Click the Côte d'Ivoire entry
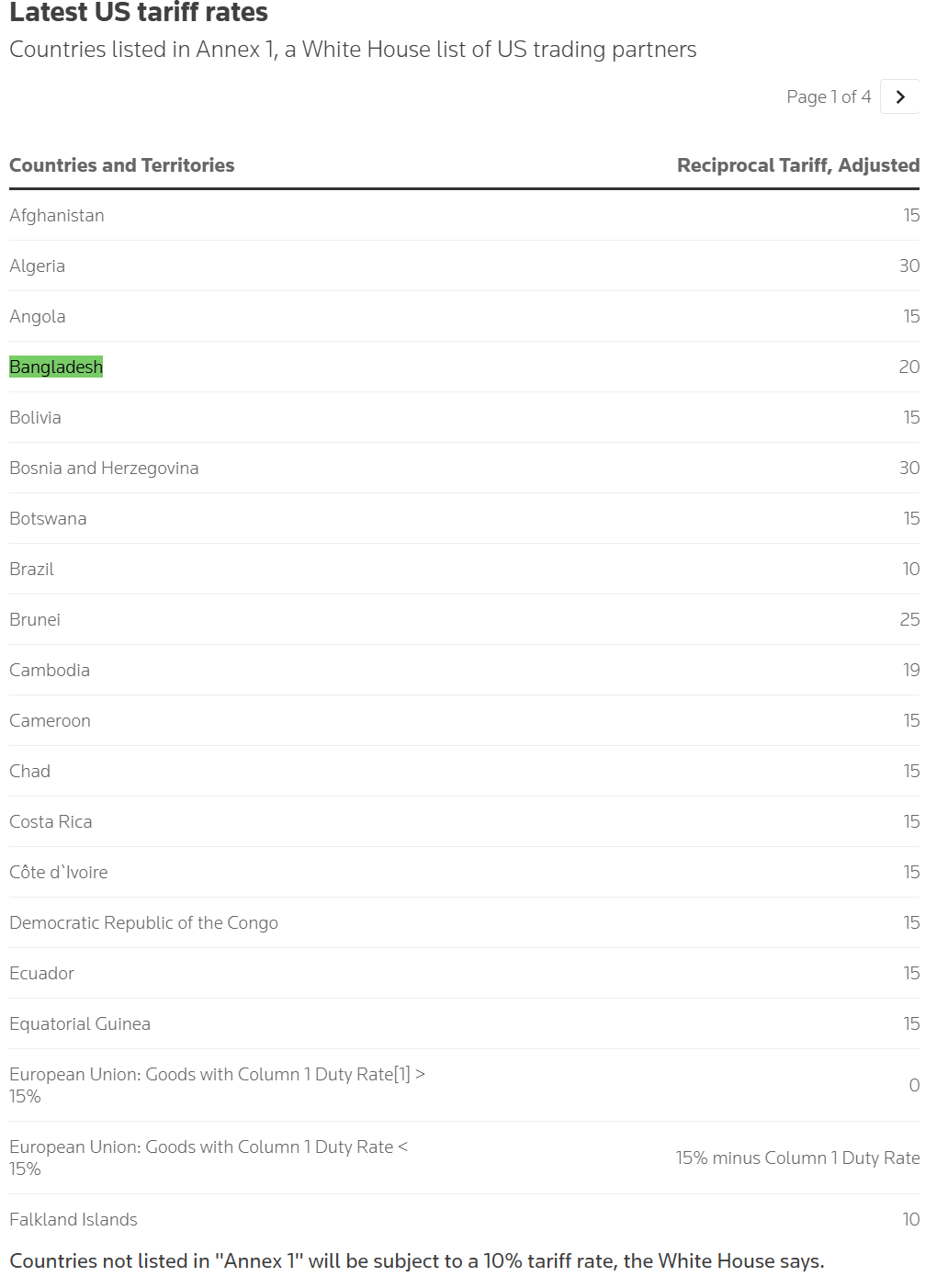This screenshot has width=948, height=1288. click(59, 873)
